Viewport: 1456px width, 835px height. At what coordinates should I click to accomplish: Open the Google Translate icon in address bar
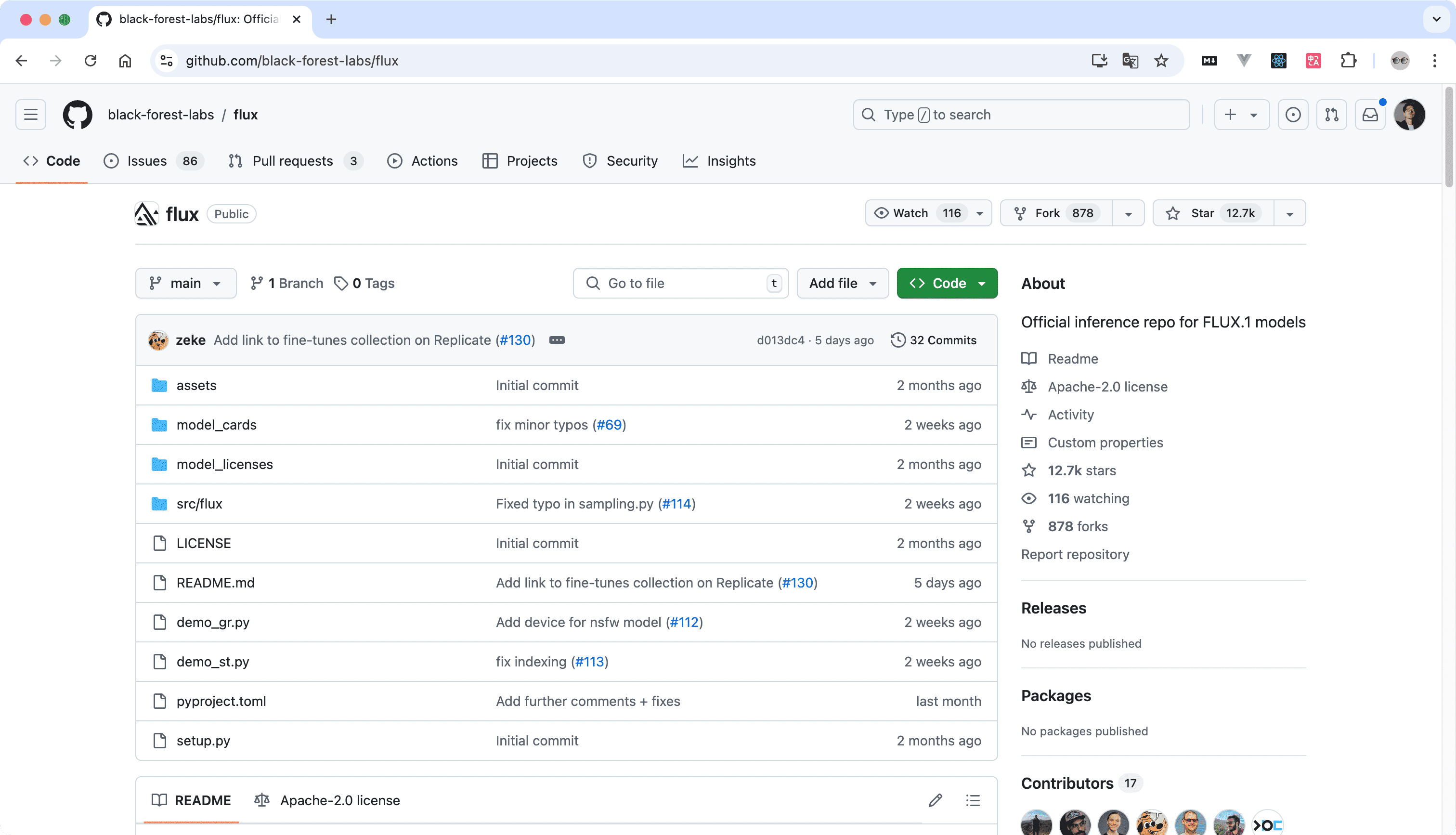pyautogui.click(x=1130, y=61)
